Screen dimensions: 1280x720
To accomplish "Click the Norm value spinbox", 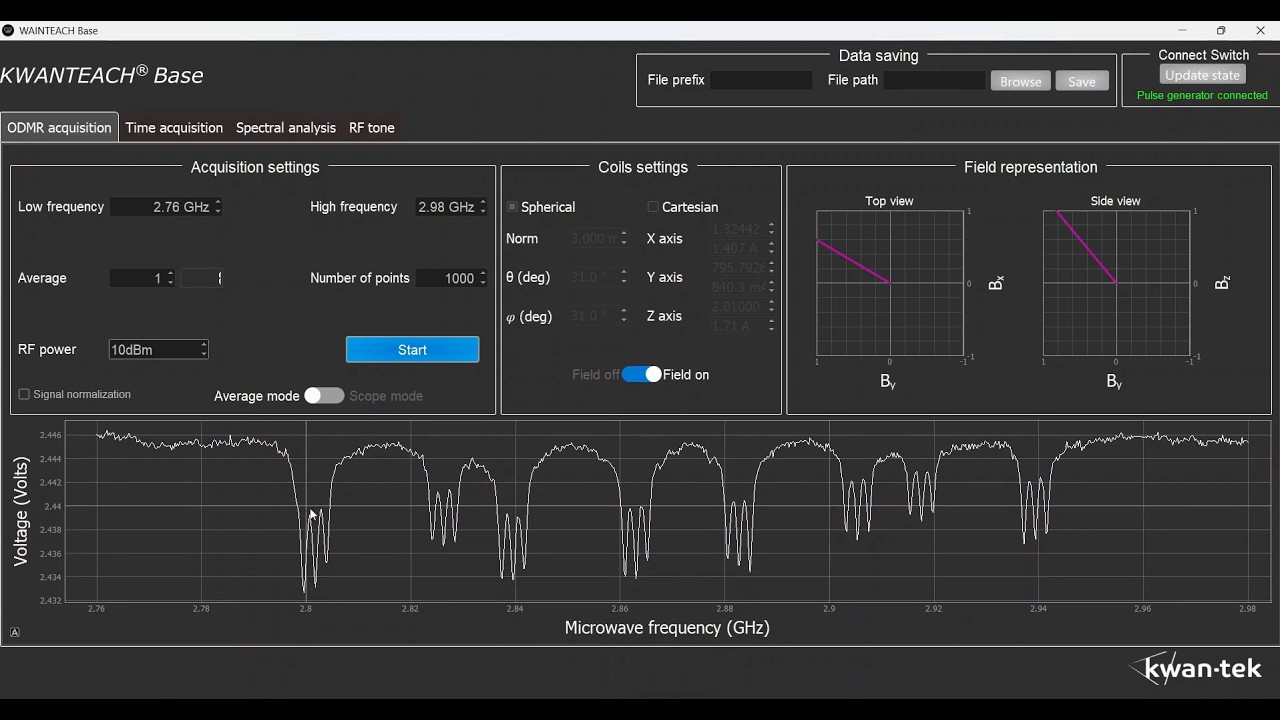I will [598, 238].
